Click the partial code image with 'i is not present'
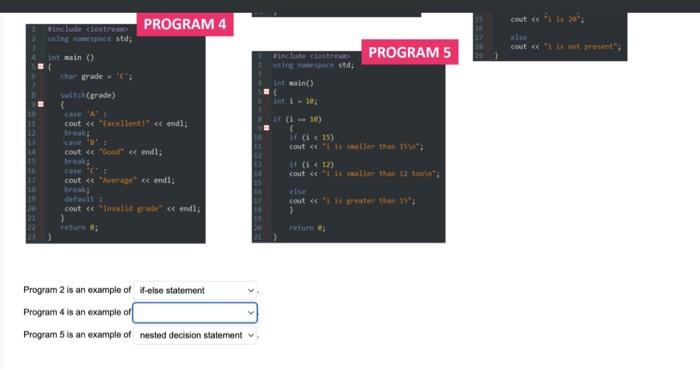 pyautogui.click(x=550, y=37)
